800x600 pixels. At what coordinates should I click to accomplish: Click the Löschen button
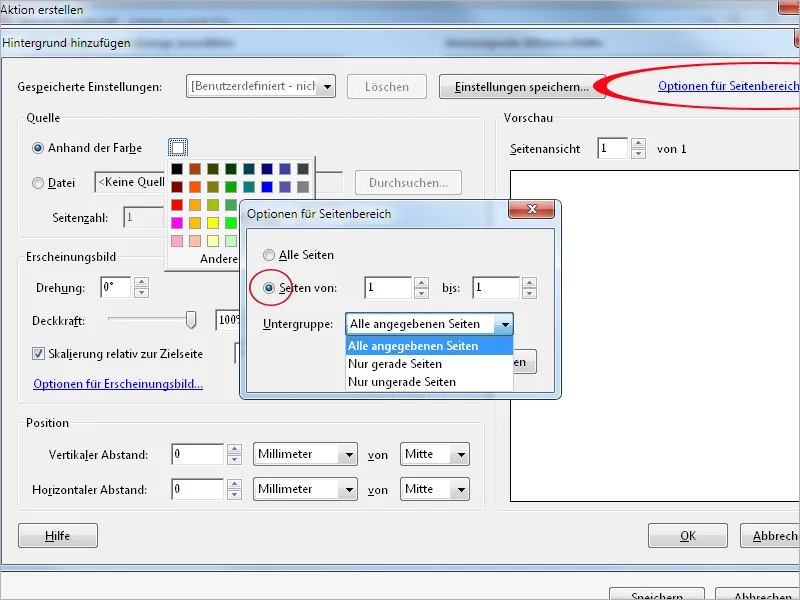click(x=387, y=87)
